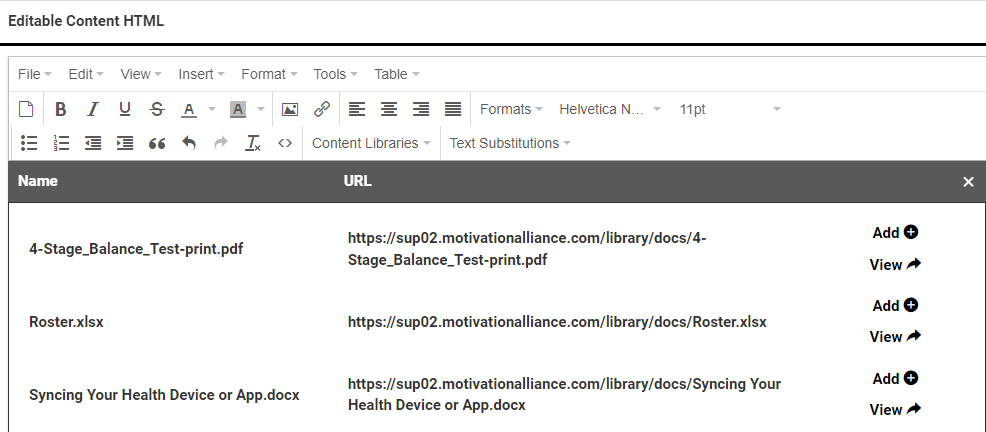Open the Formats dropdown

511,109
